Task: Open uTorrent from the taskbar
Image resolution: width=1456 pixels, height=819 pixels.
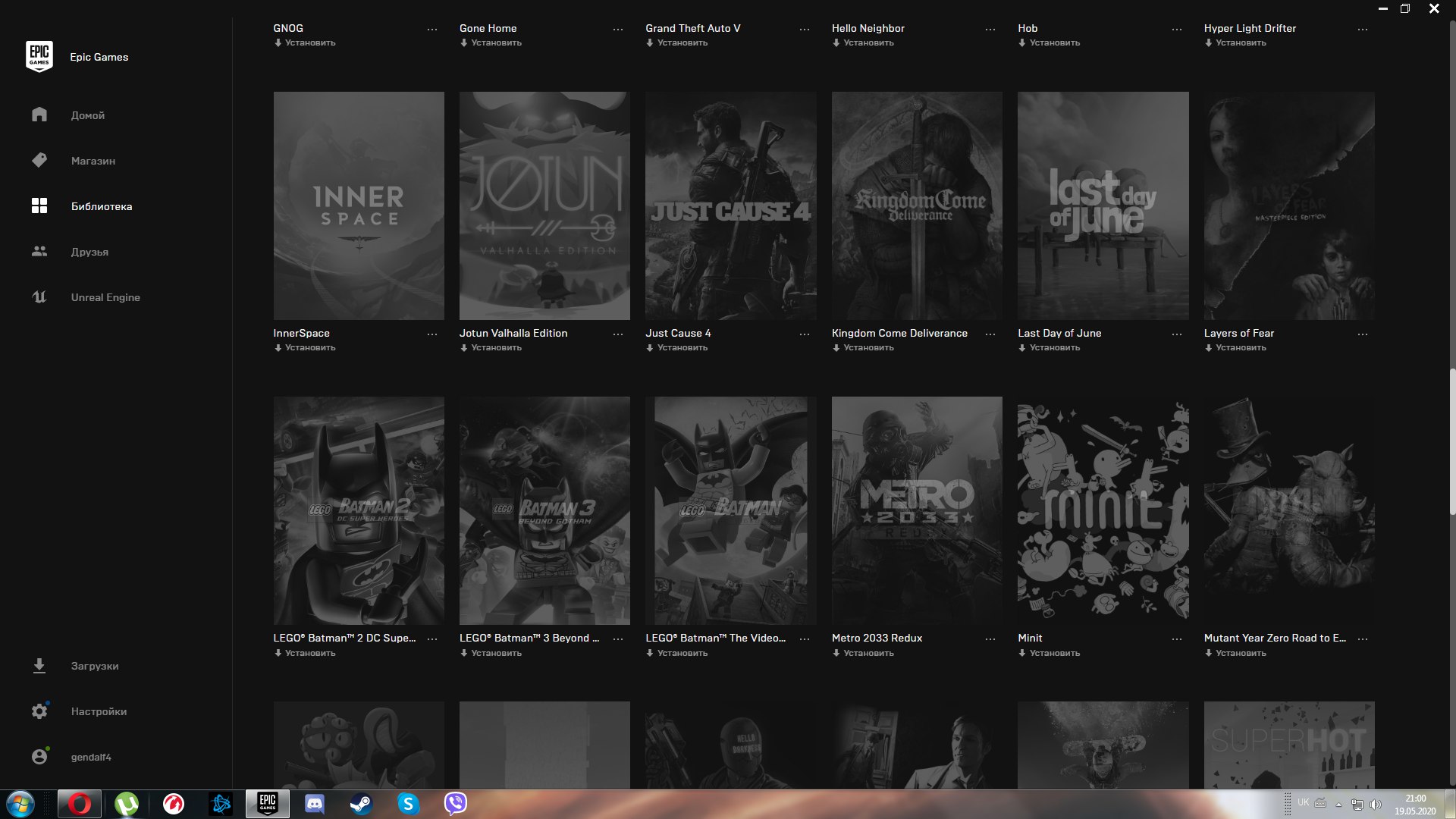Action: (x=127, y=804)
